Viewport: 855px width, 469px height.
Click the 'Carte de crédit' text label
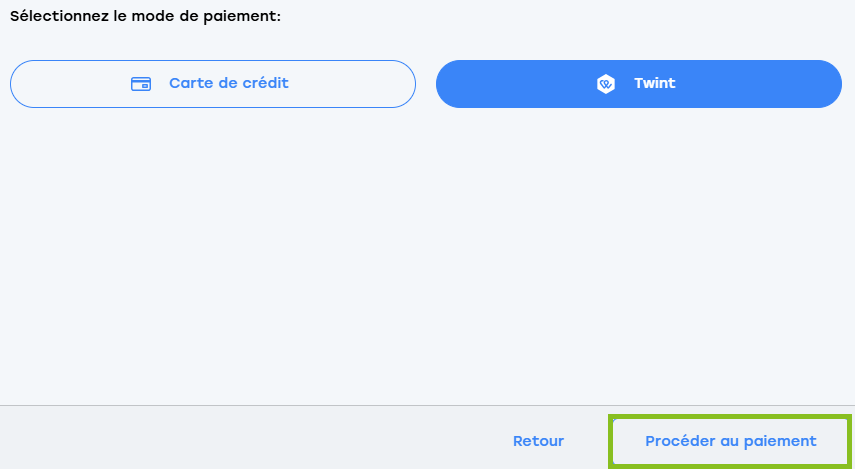[228, 83]
